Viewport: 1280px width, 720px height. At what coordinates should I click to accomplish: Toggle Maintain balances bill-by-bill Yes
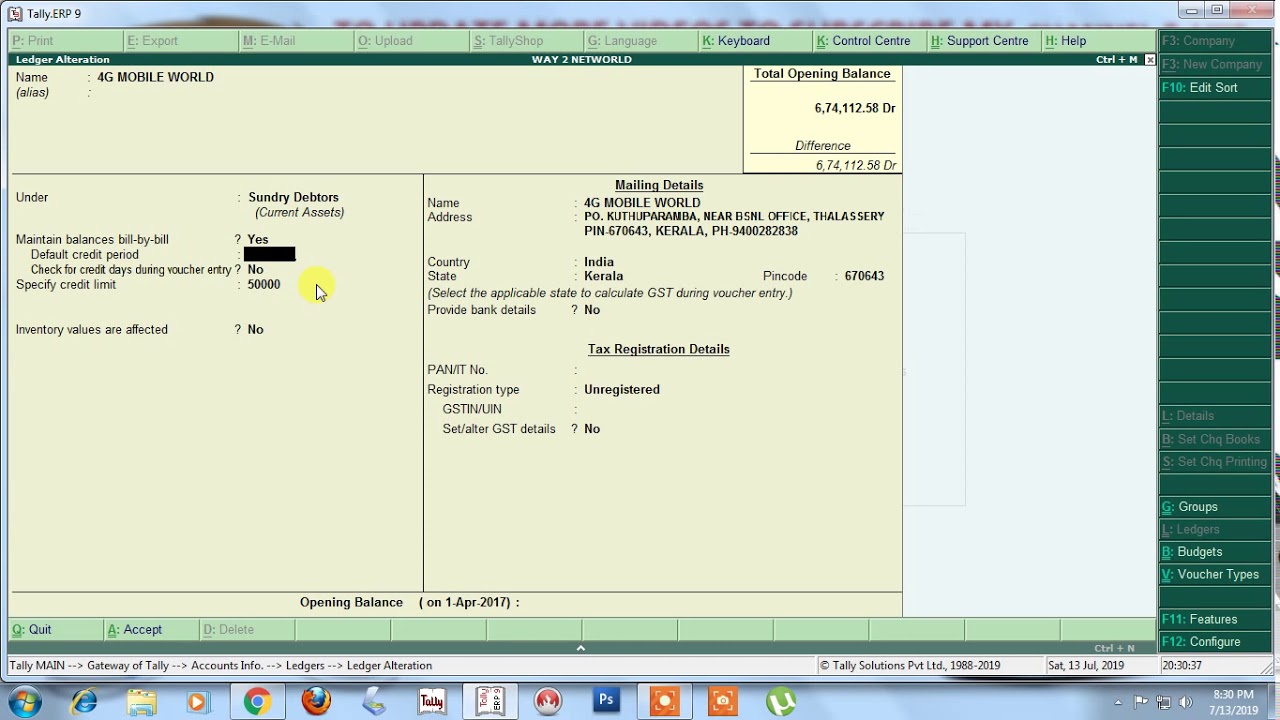tap(258, 240)
